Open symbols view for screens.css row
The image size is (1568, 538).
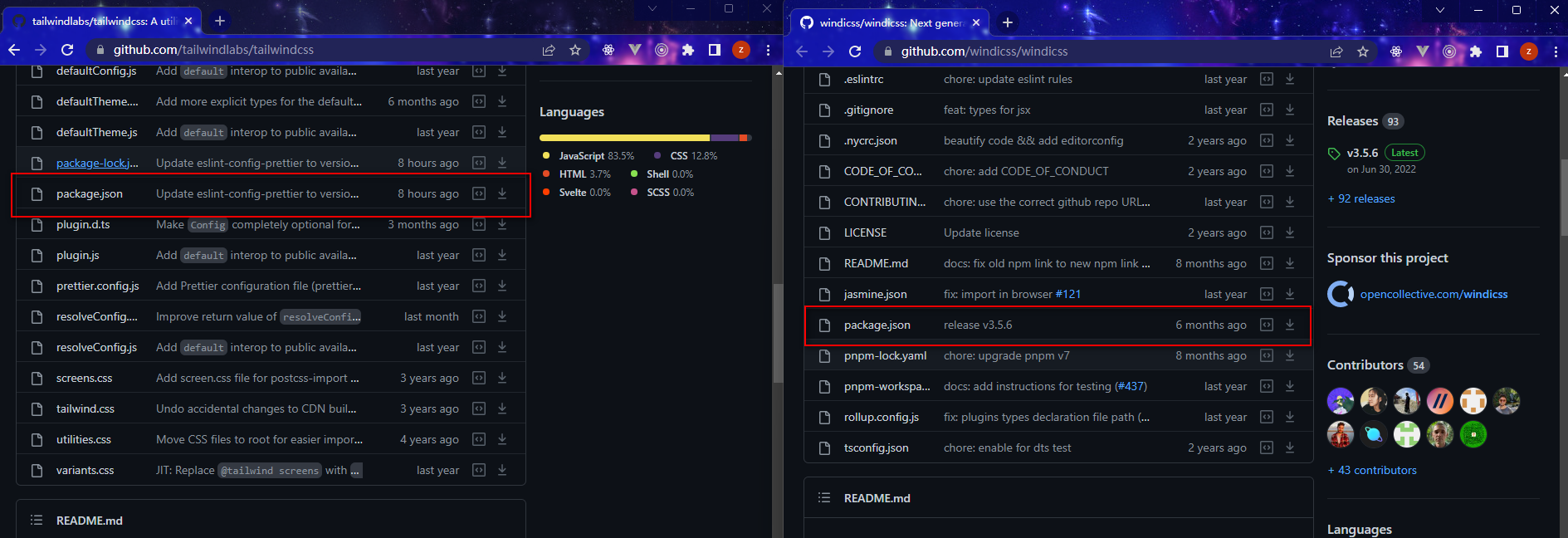tap(479, 378)
